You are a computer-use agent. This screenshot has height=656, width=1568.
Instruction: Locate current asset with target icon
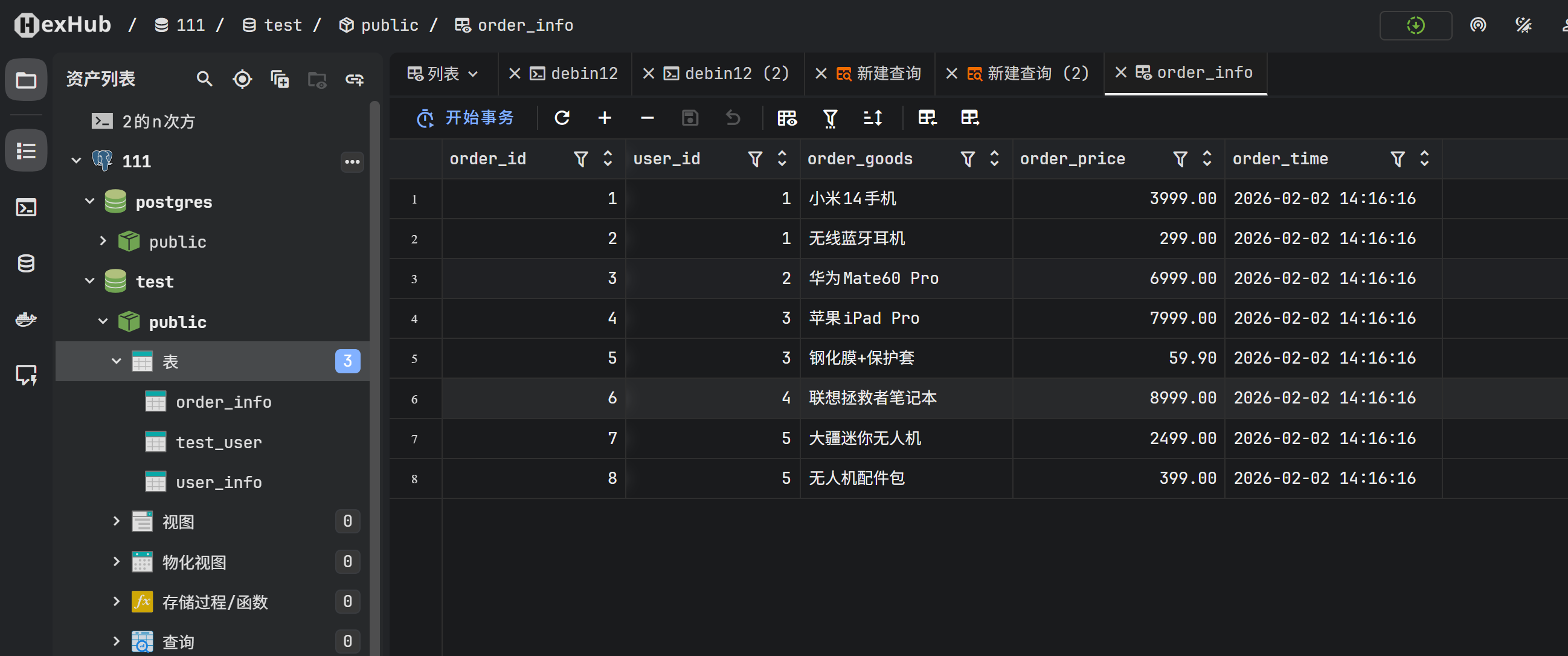click(242, 79)
